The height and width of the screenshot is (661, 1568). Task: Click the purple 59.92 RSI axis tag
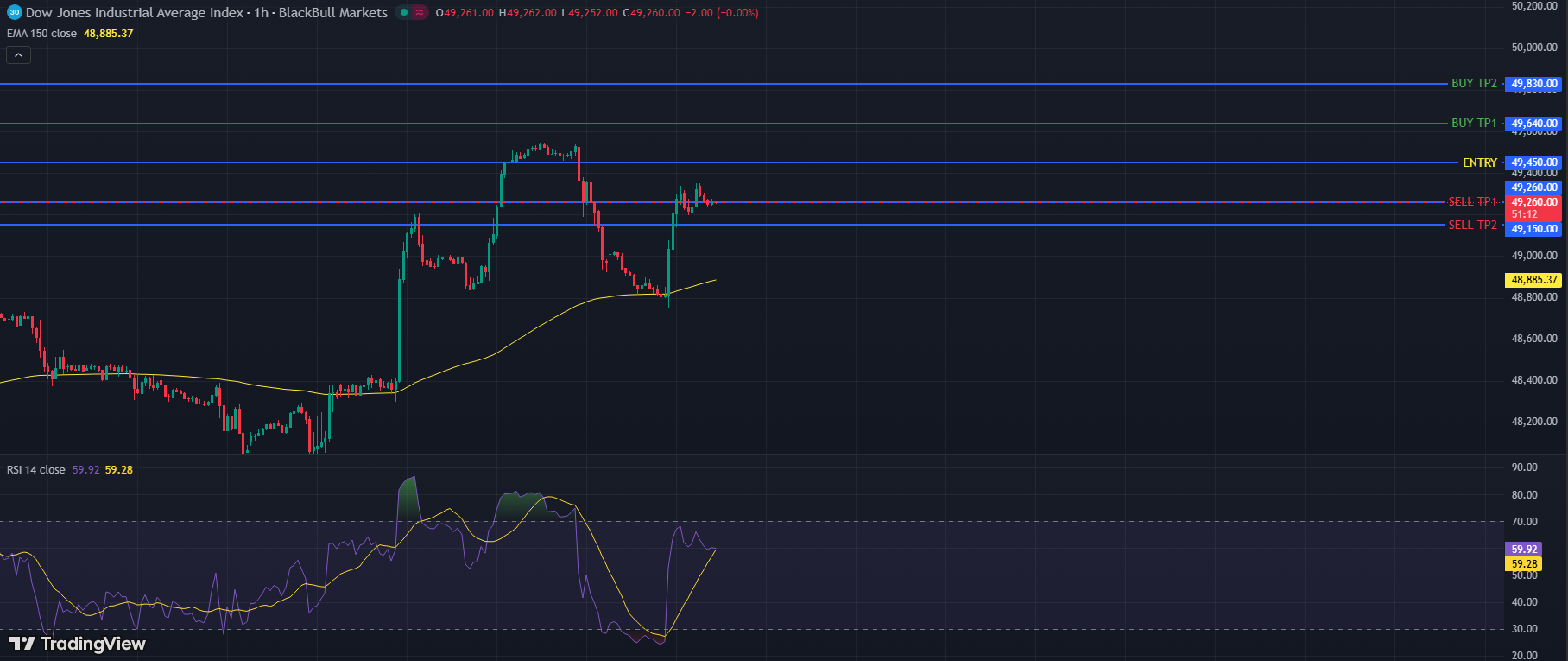click(1524, 550)
